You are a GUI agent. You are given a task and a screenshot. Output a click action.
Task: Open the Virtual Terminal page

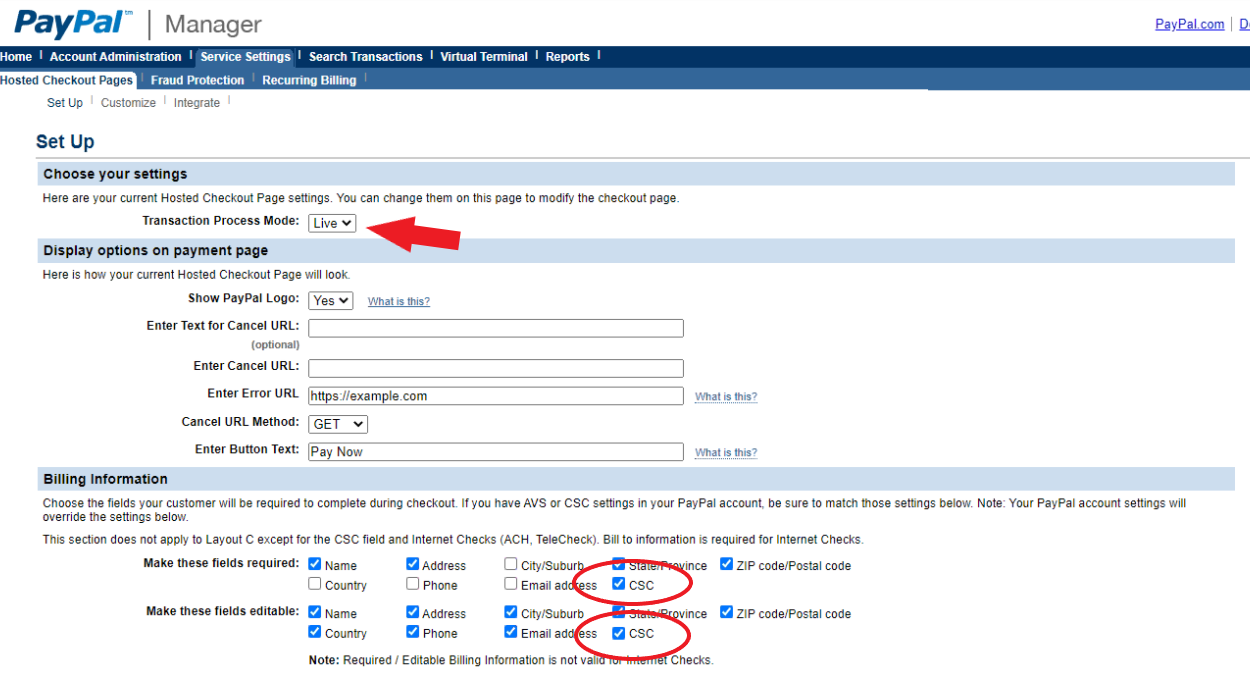(484, 57)
